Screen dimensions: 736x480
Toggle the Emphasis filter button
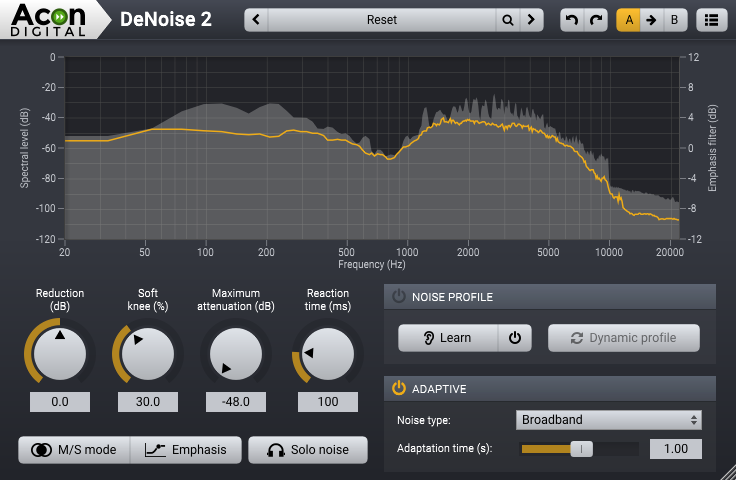(x=186, y=450)
